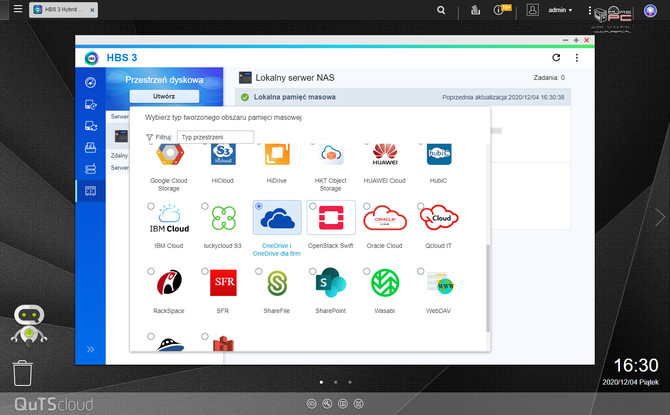Viewport: 670px width, 415px height.
Task: Click the OneDrive i OneDrive dla firm label
Action: coord(276,250)
